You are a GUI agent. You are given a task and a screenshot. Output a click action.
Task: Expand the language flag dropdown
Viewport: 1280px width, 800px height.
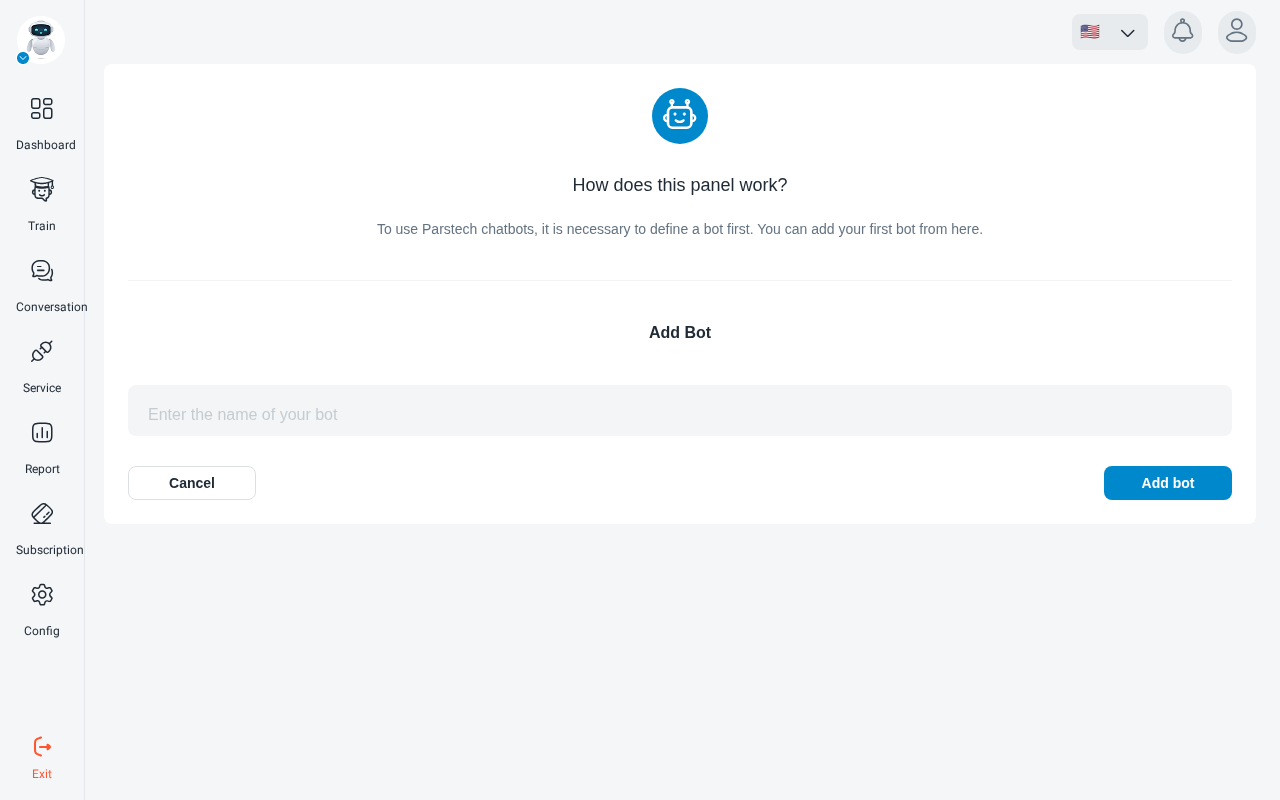[1110, 32]
